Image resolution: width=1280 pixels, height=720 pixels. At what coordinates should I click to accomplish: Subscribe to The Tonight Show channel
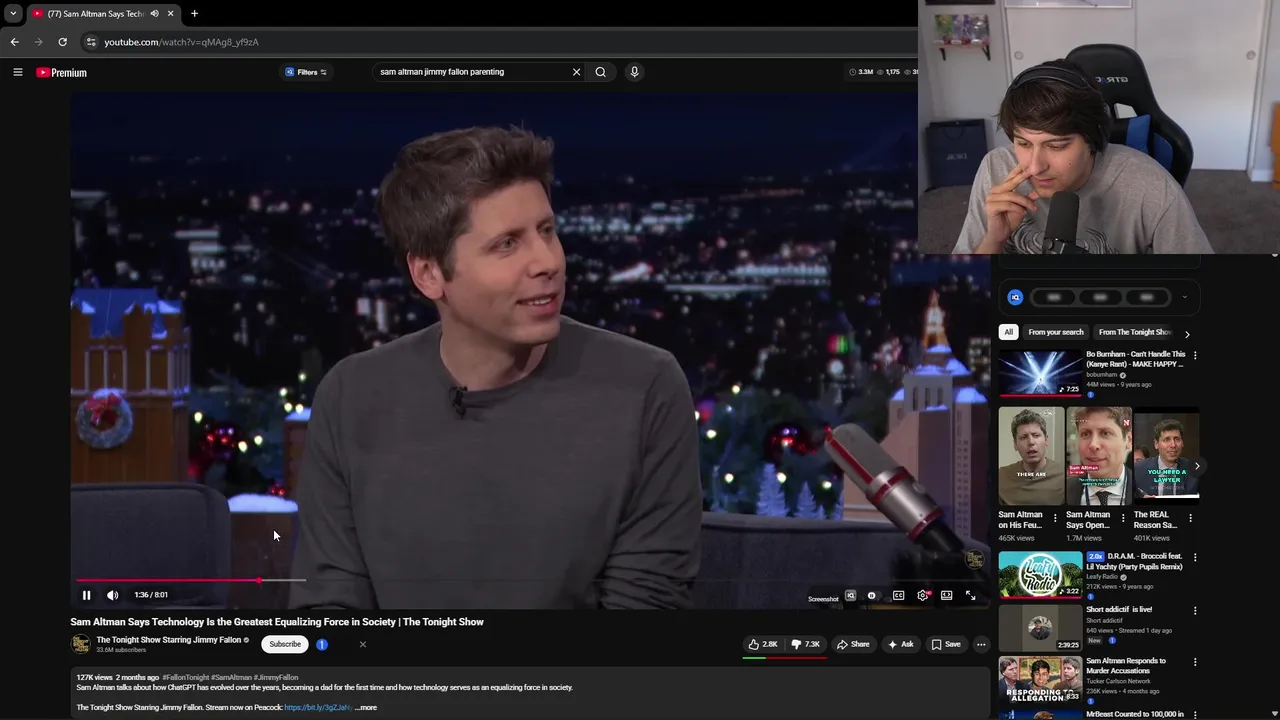(285, 644)
